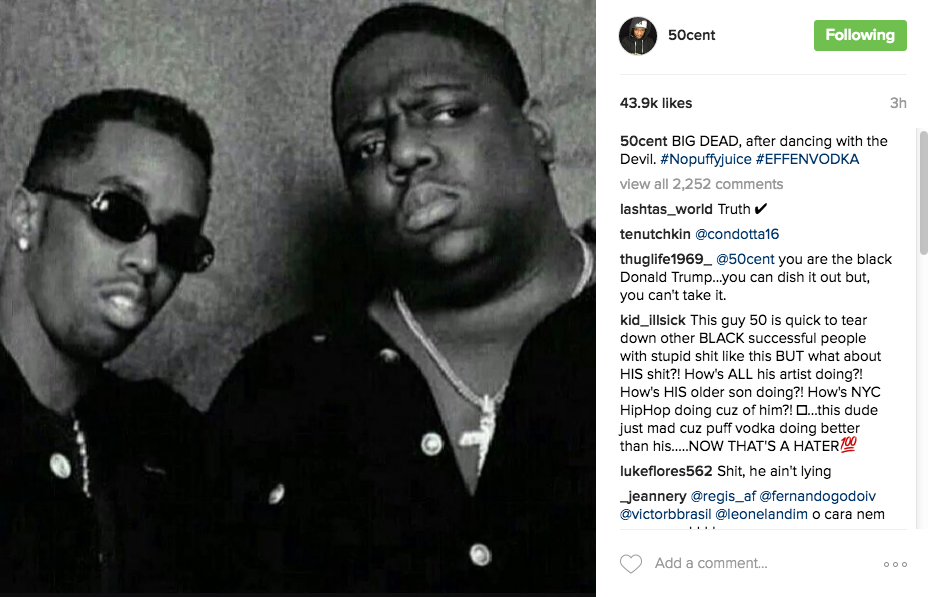Screen dimensions: 928x597
Task: Open the lukeflores562 commenter profile
Action: click(666, 471)
